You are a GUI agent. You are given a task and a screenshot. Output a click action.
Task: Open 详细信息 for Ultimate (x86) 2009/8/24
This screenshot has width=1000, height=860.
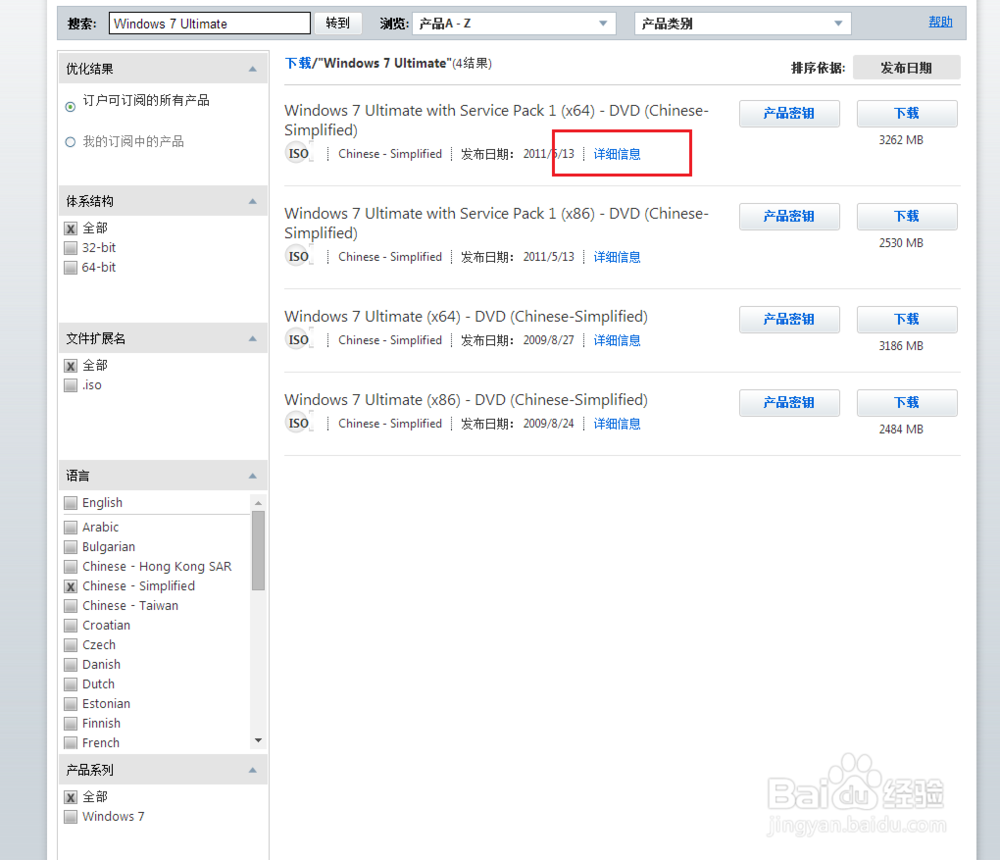pos(617,424)
